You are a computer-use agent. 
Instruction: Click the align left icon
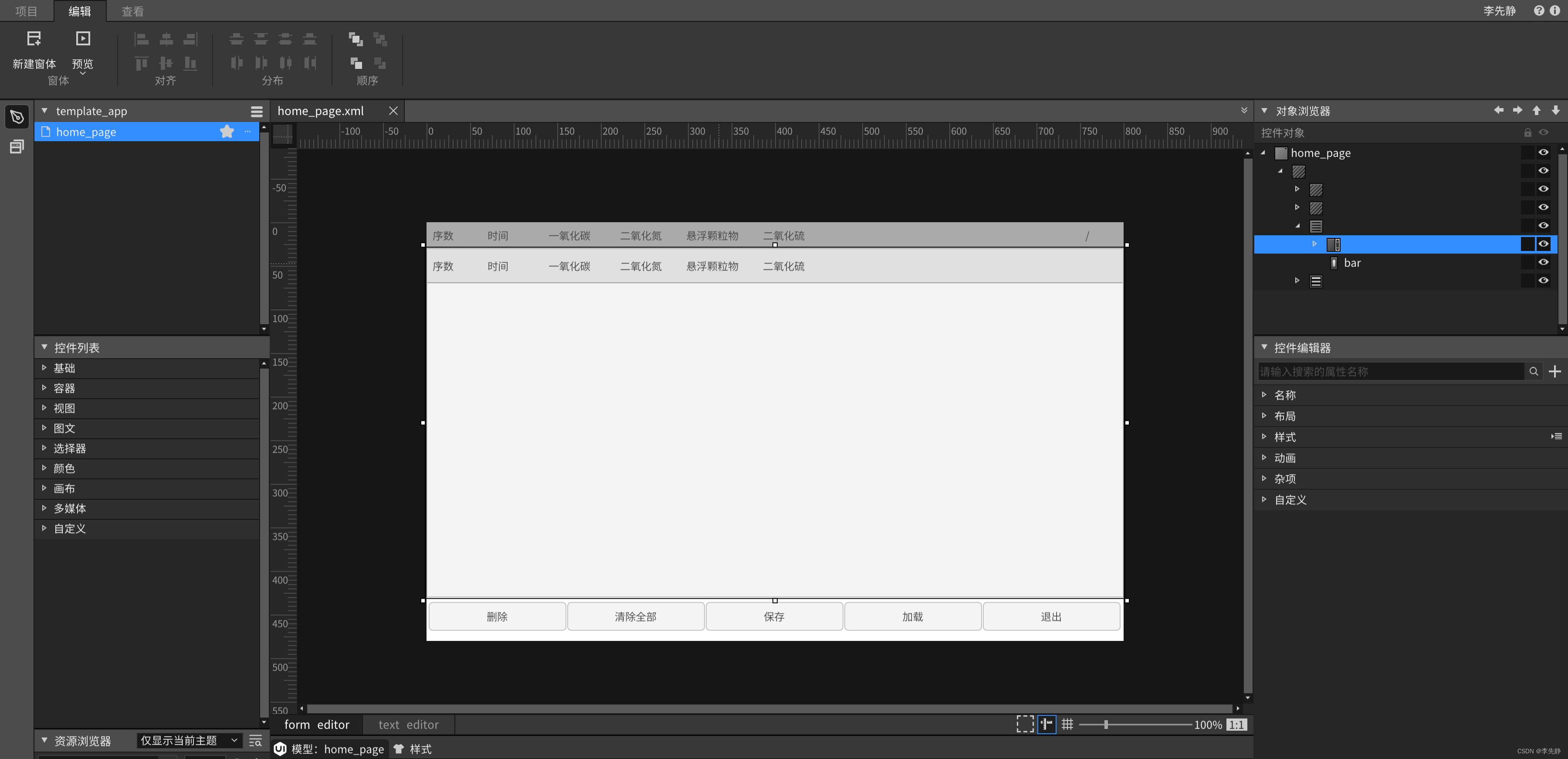141,40
